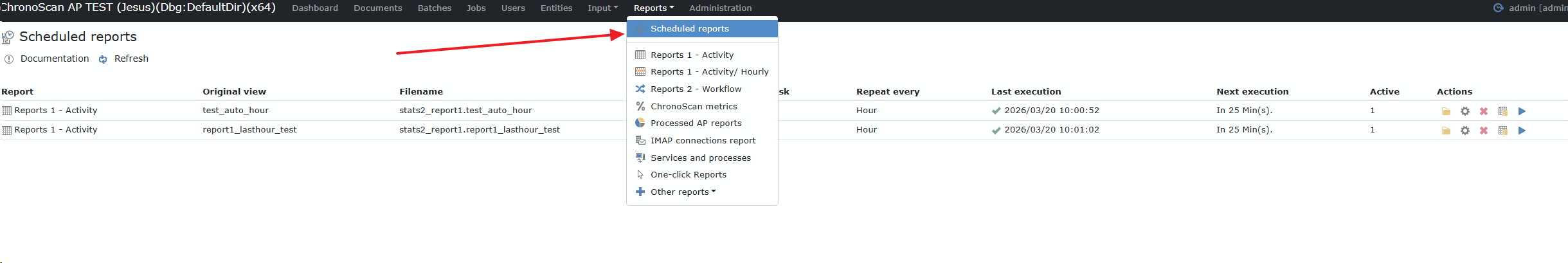
Task: Delete the report1_lasthour_test scheduled report
Action: coord(1484,131)
